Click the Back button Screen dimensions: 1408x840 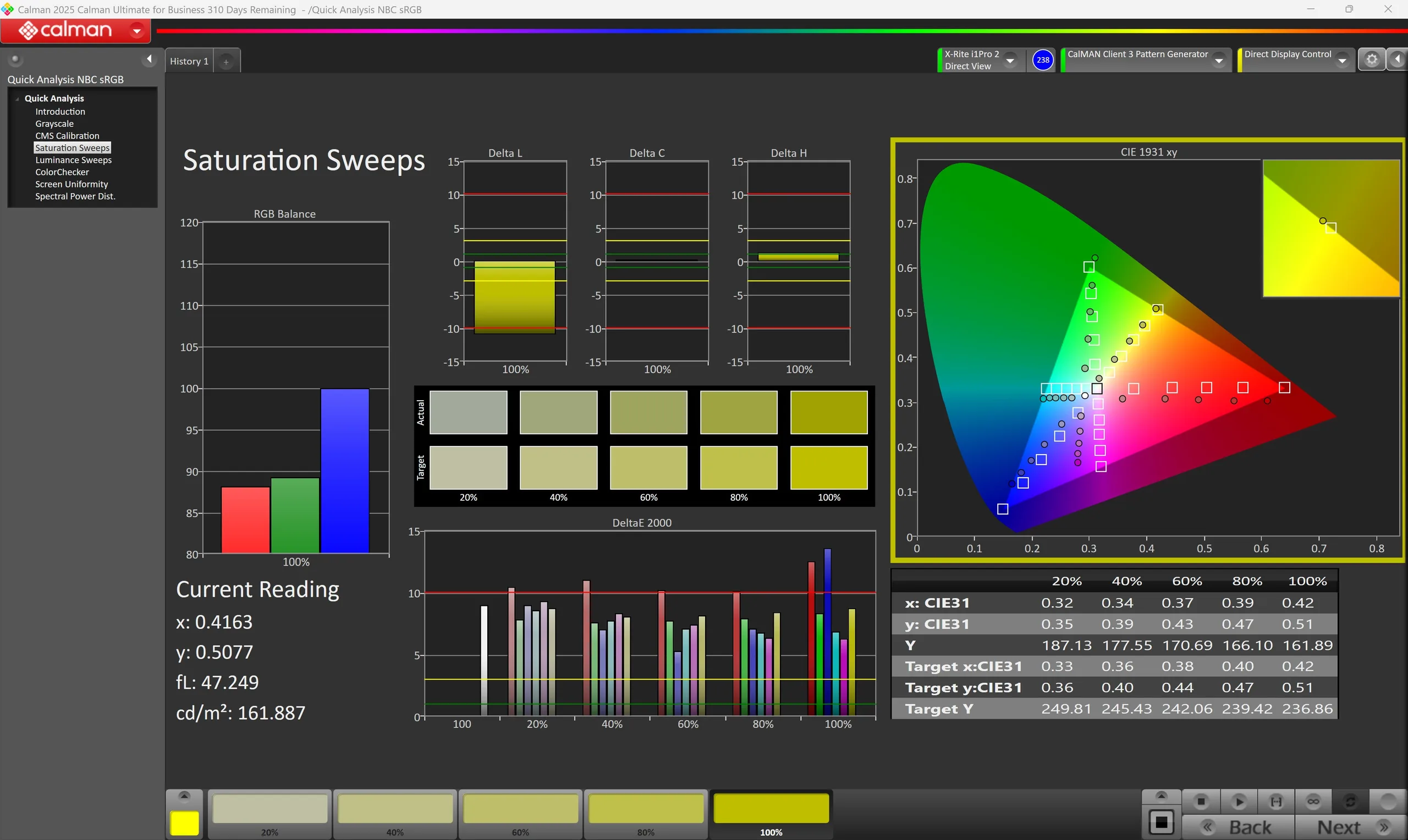click(1238, 827)
